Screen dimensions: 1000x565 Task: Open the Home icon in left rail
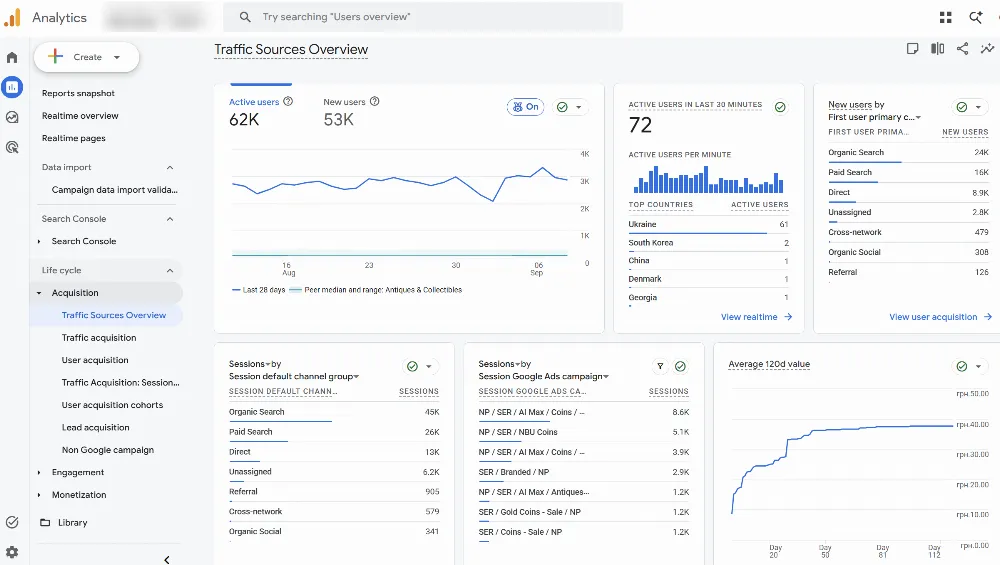tap(12, 57)
